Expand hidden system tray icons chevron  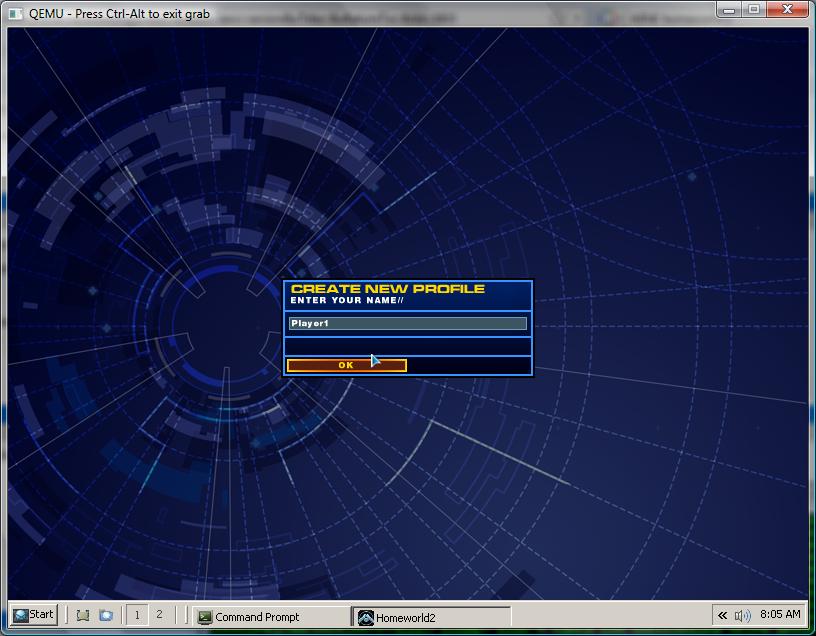(722, 615)
